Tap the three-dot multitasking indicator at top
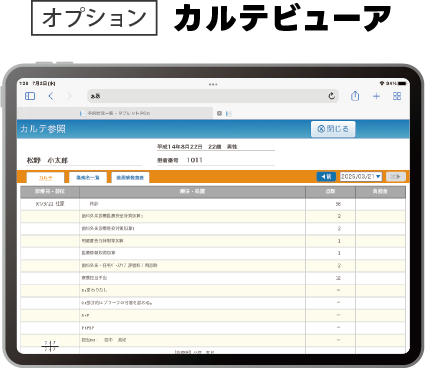Screen dimensions: 425x368 213,84
